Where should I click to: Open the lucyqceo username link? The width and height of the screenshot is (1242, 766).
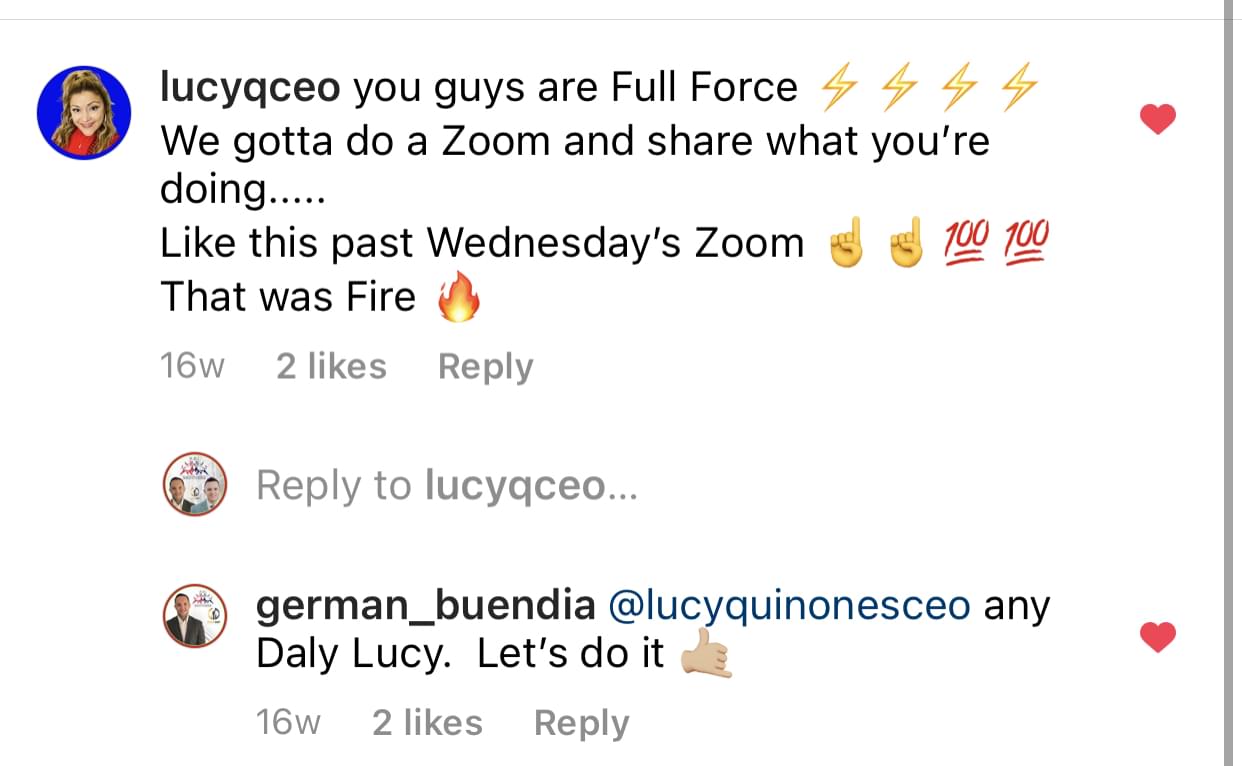pos(249,88)
